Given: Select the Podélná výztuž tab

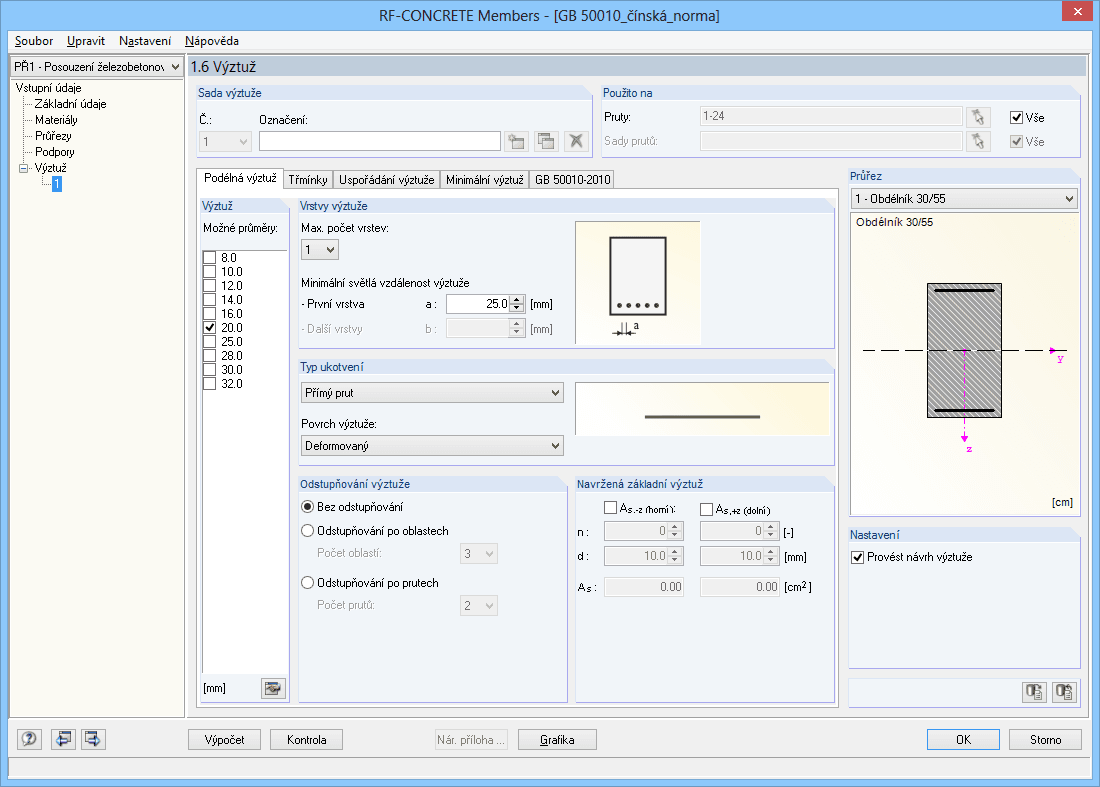Looking at the screenshot, I should tap(240, 178).
